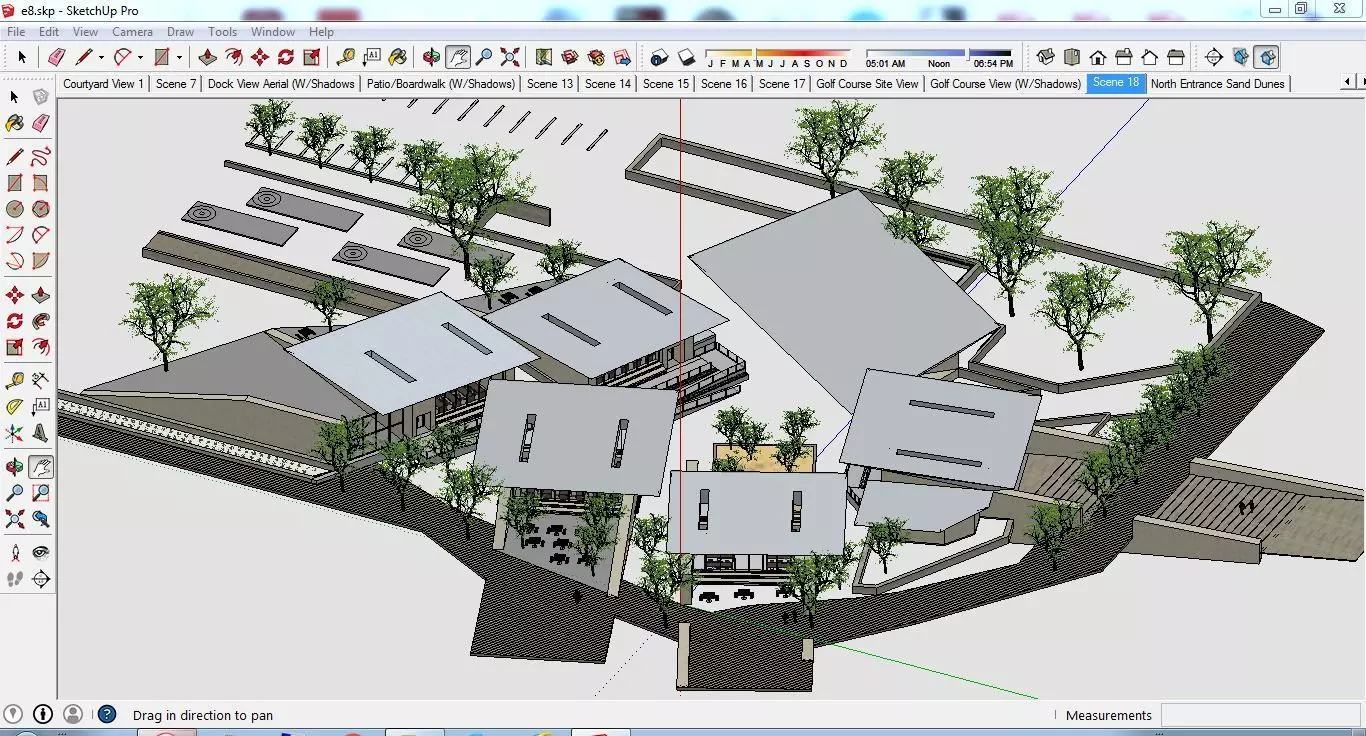1366x736 pixels.
Task: Select Push/Pull tool in top toolbar
Action: (208, 57)
